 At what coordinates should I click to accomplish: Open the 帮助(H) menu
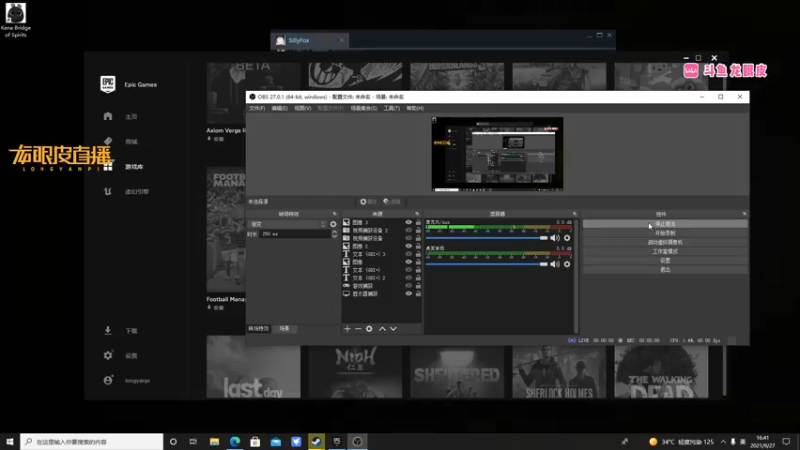pyautogui.click(x=415, y=108)
